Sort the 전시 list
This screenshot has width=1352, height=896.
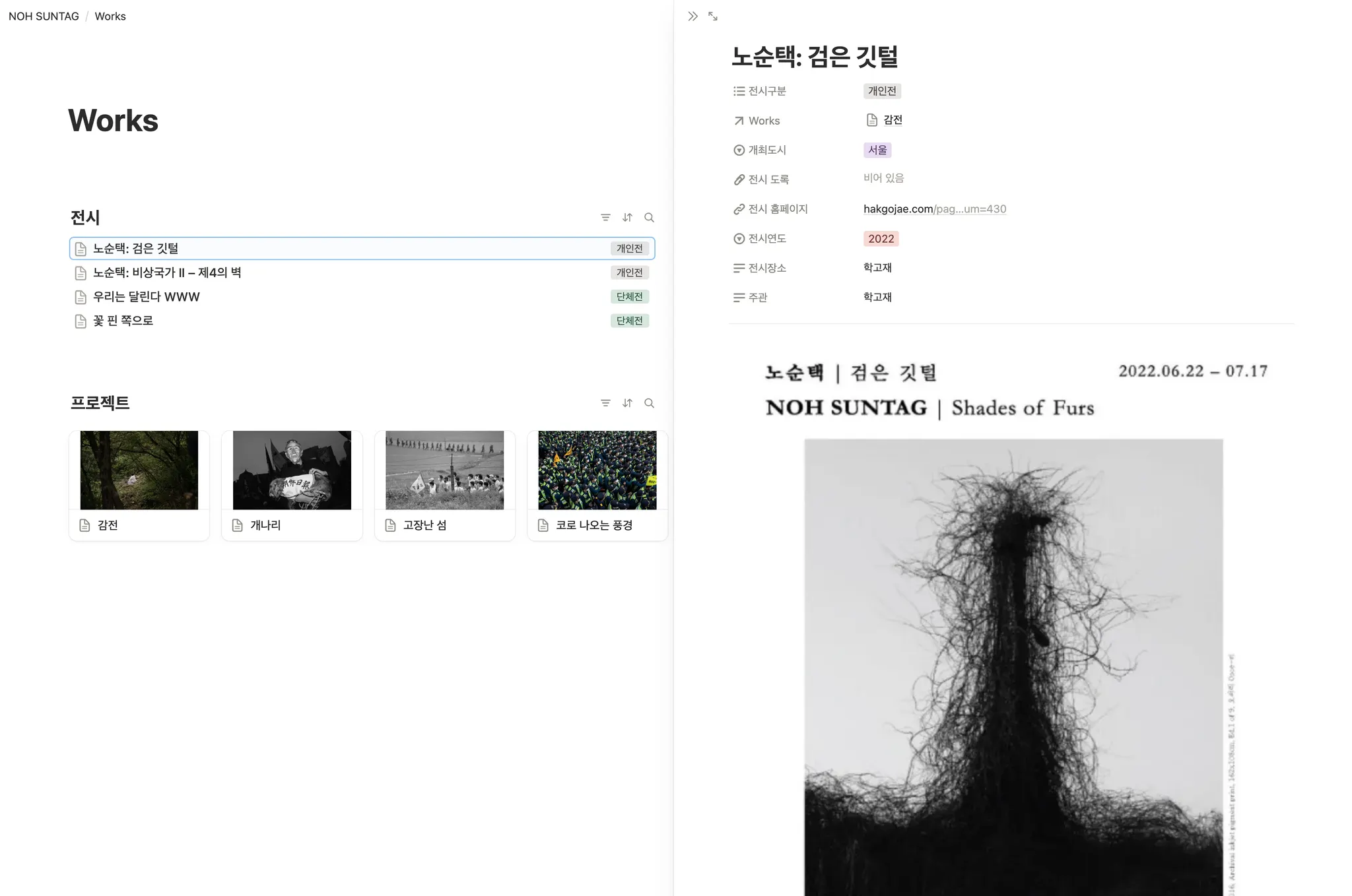click(627, 218)
